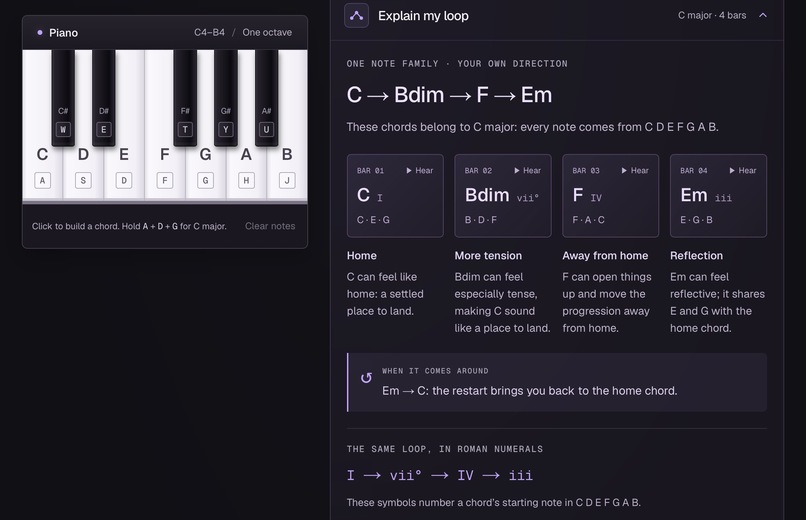Collapse the Explain my loop panel chevron
806x520 pixels.
pyautogui.click(x=763, y=15)
